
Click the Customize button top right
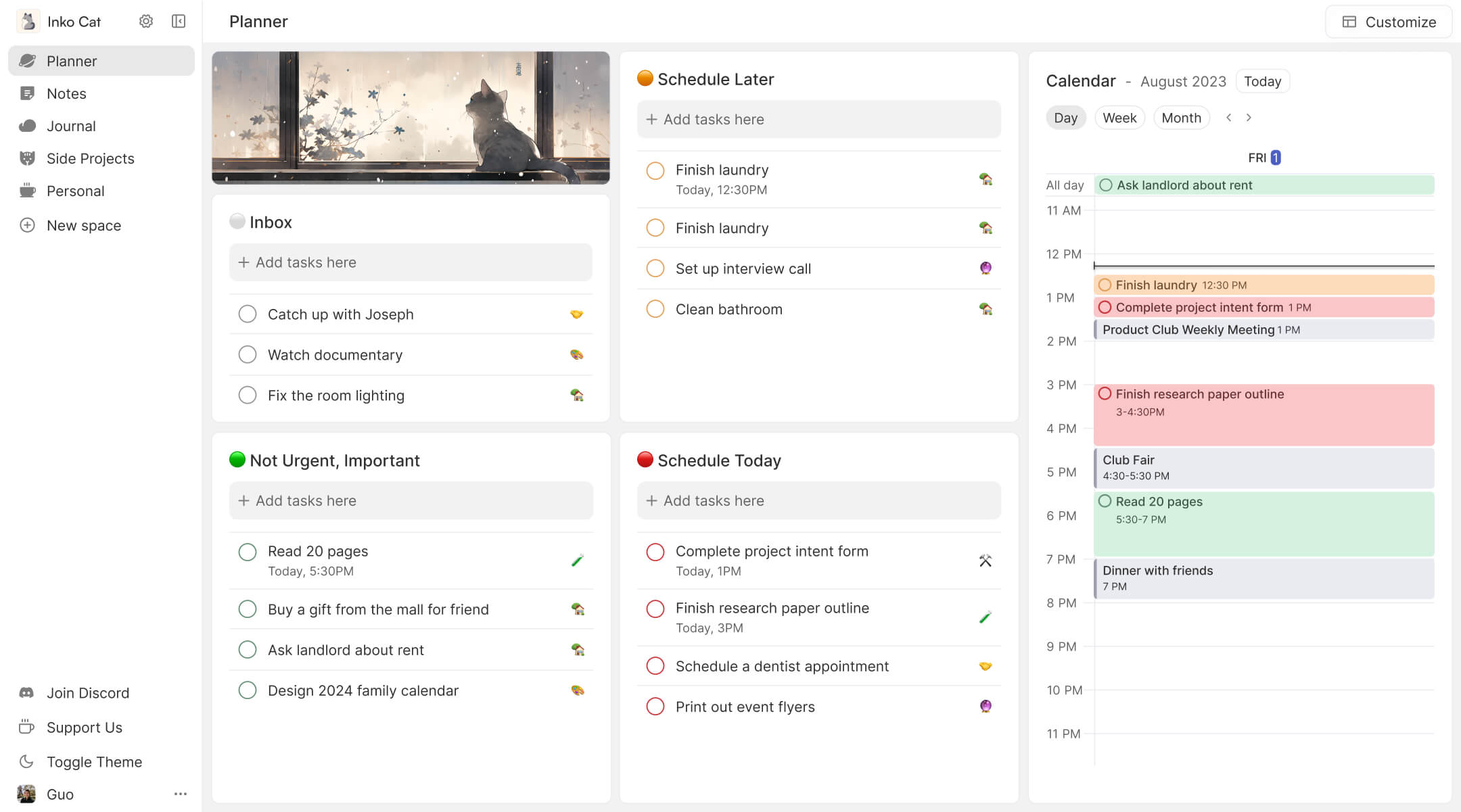[1393, 21]
